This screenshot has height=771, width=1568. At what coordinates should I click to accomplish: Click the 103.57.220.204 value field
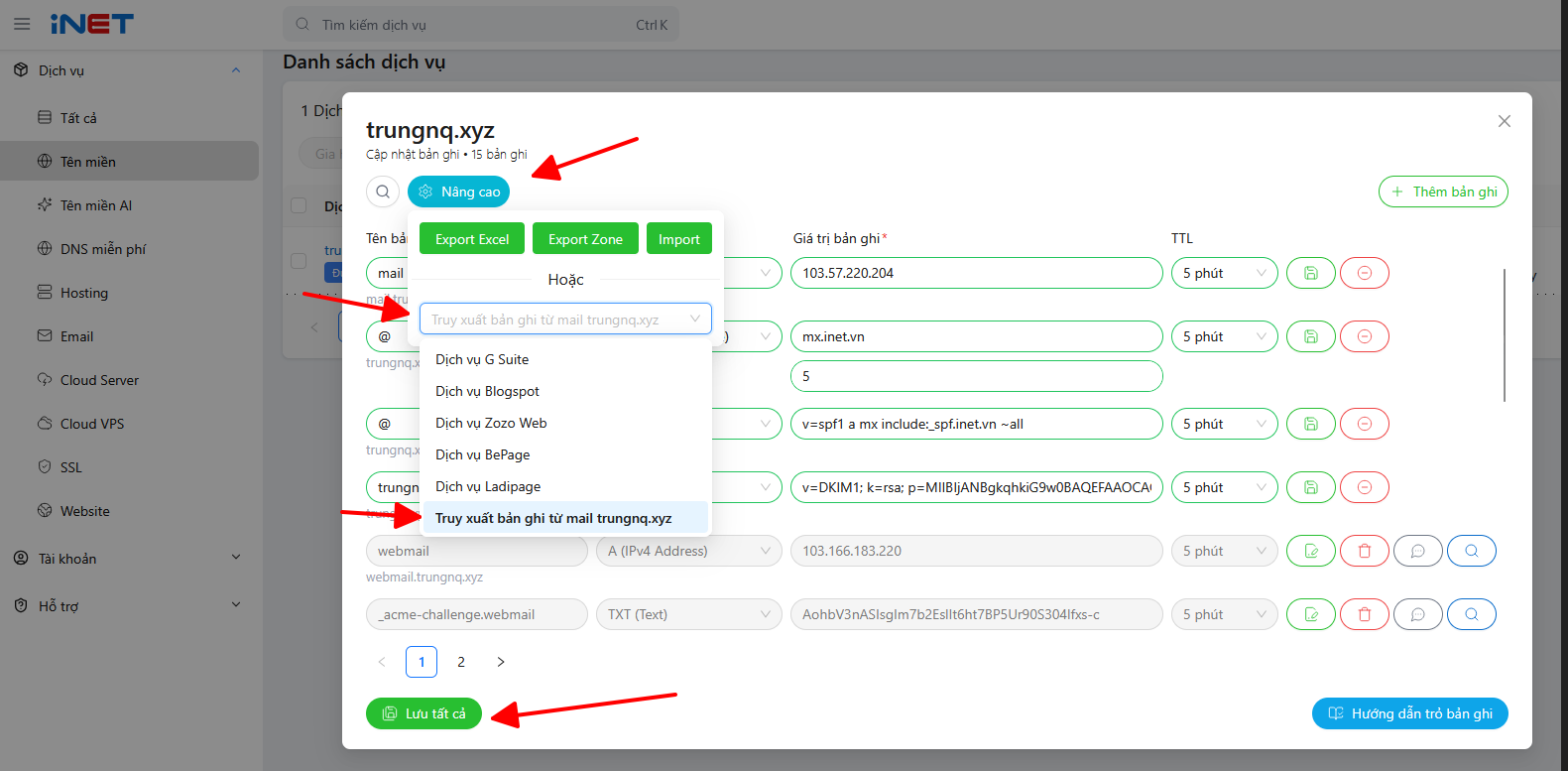(977, 273)
